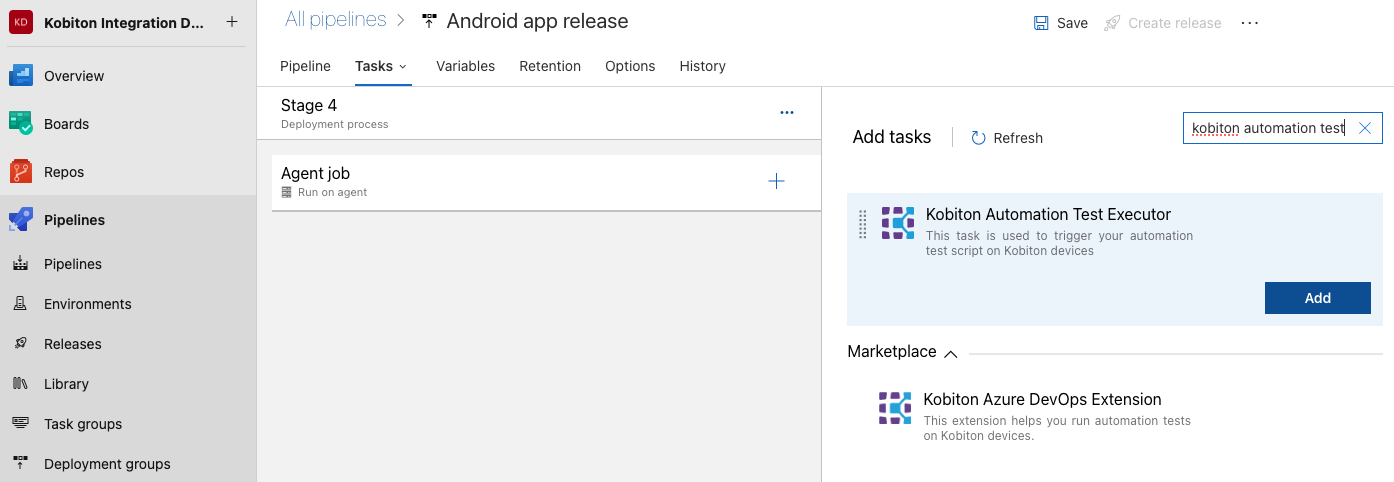Open Stage 4 ellipsis options
Image resolution: width=1394 pixels, height=482 pixels.
[787, 113]
